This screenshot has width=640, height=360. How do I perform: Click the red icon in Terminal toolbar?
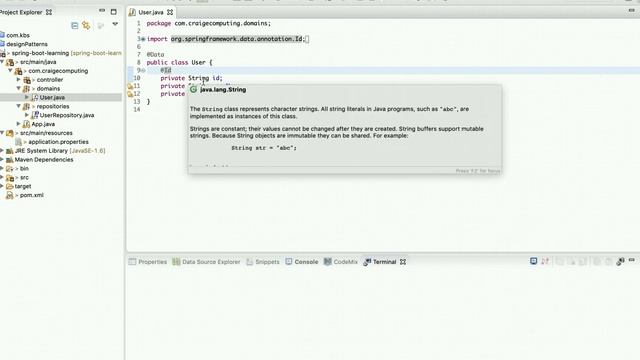coord(545,261)
